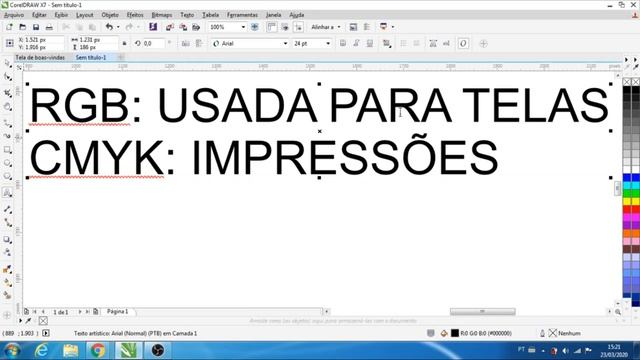Click the Search content icon
This screenshot has width=640, height=360.
(153, 27)
